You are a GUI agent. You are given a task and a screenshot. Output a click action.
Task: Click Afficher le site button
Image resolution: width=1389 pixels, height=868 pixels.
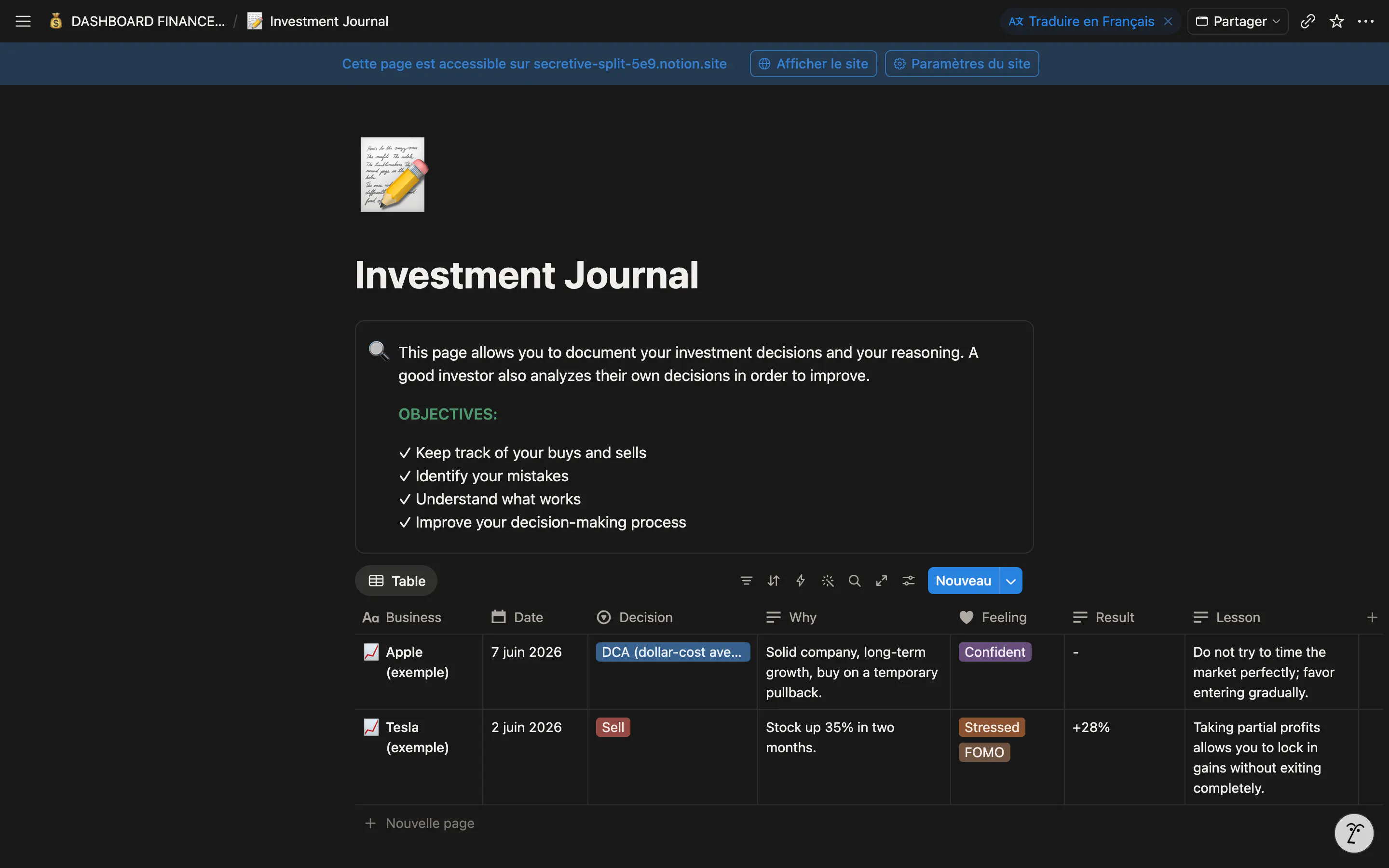click(813, 64)
